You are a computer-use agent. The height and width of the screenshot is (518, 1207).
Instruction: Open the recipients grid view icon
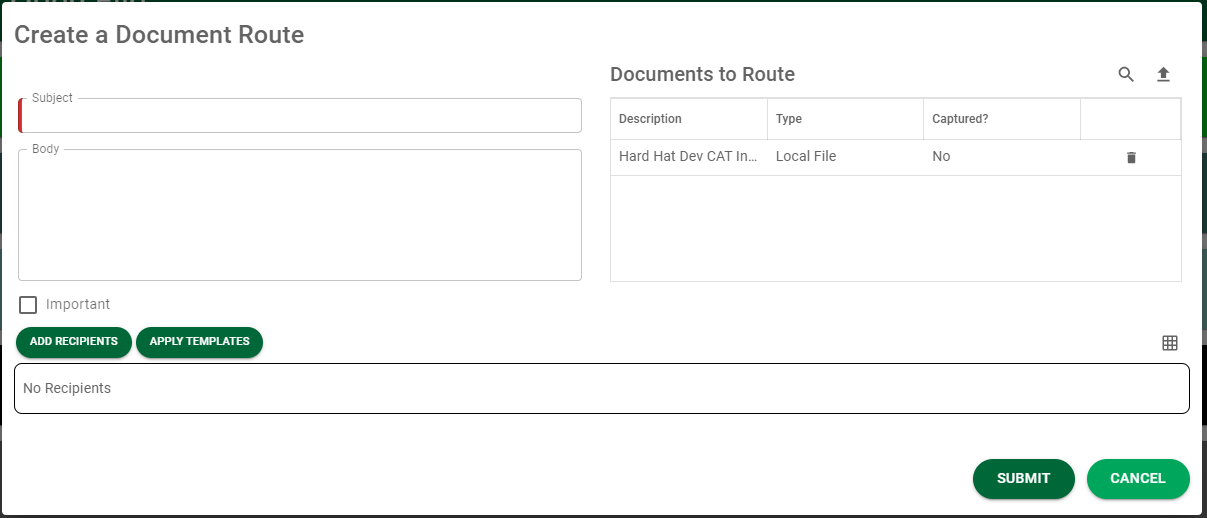[x=1170, y=343]
